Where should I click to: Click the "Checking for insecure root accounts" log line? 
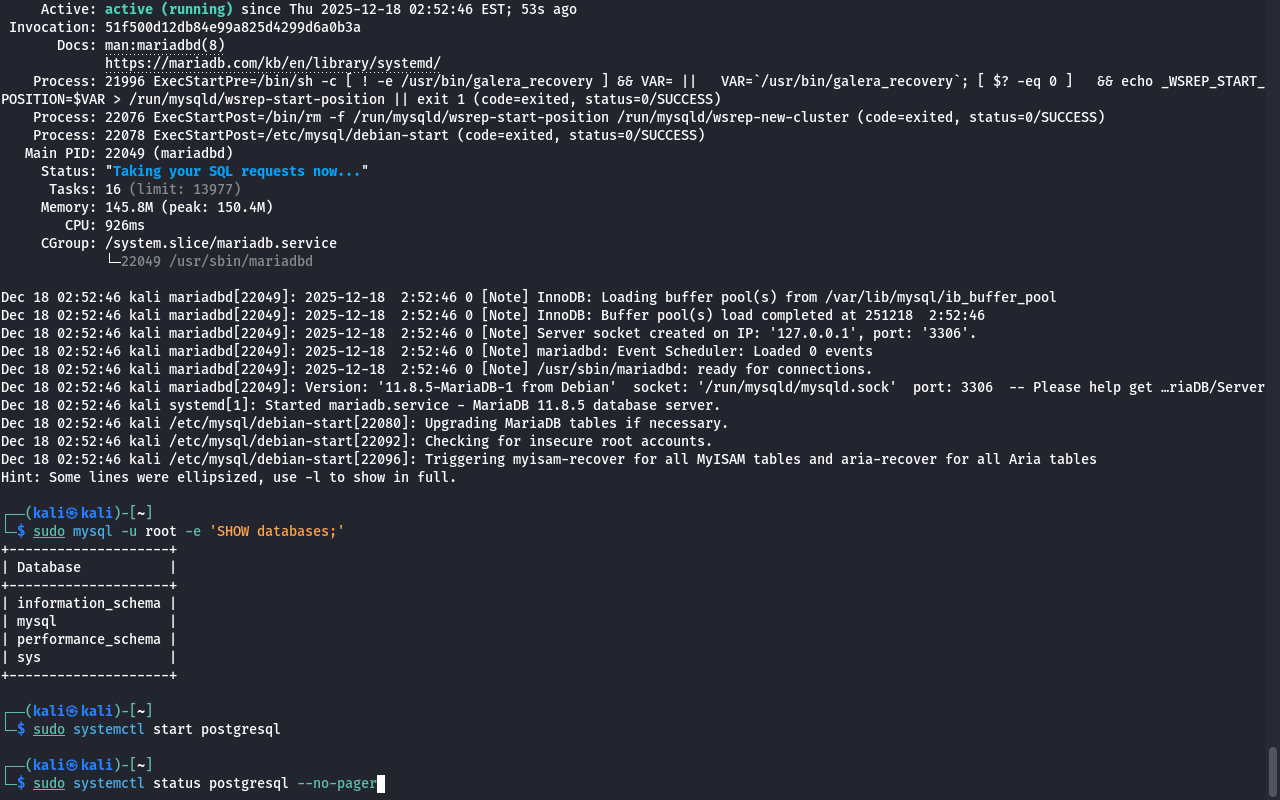[x=568, y=441]
